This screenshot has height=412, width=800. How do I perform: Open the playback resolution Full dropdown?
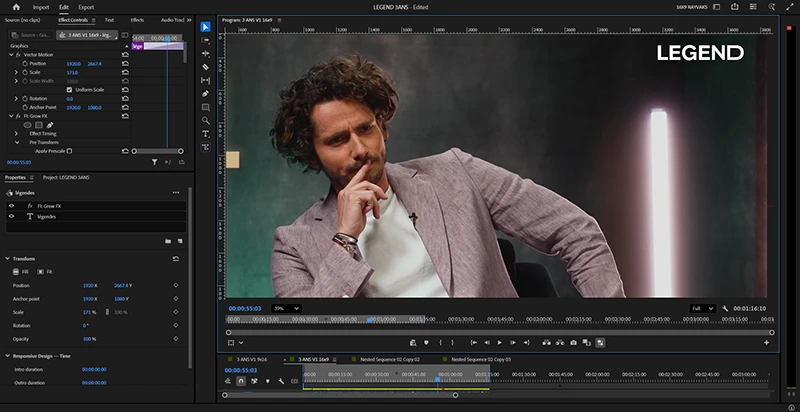(x=703, y=308)
